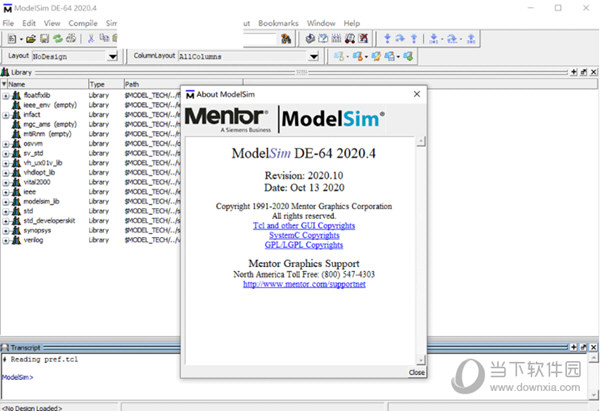Image resolution: width=600 pixels, height=411 pixels.
Task: Select the mtiRnm (empty) library row
Action: (90, 134)
